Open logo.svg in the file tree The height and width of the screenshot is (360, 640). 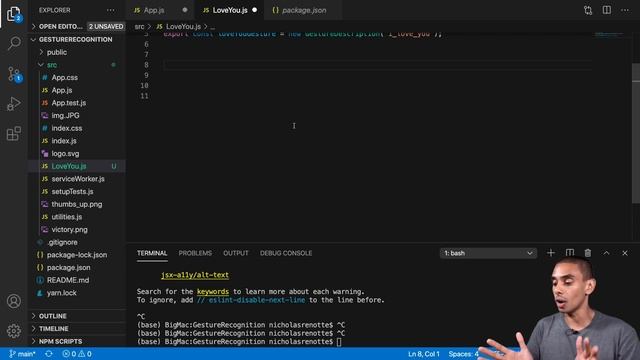65,153
